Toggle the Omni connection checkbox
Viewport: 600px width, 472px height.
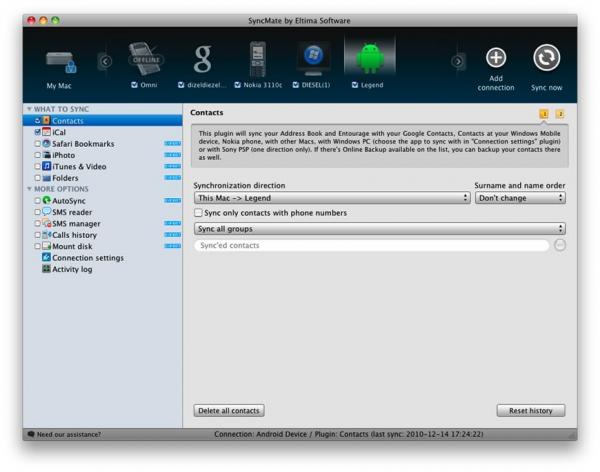[134, 85]
